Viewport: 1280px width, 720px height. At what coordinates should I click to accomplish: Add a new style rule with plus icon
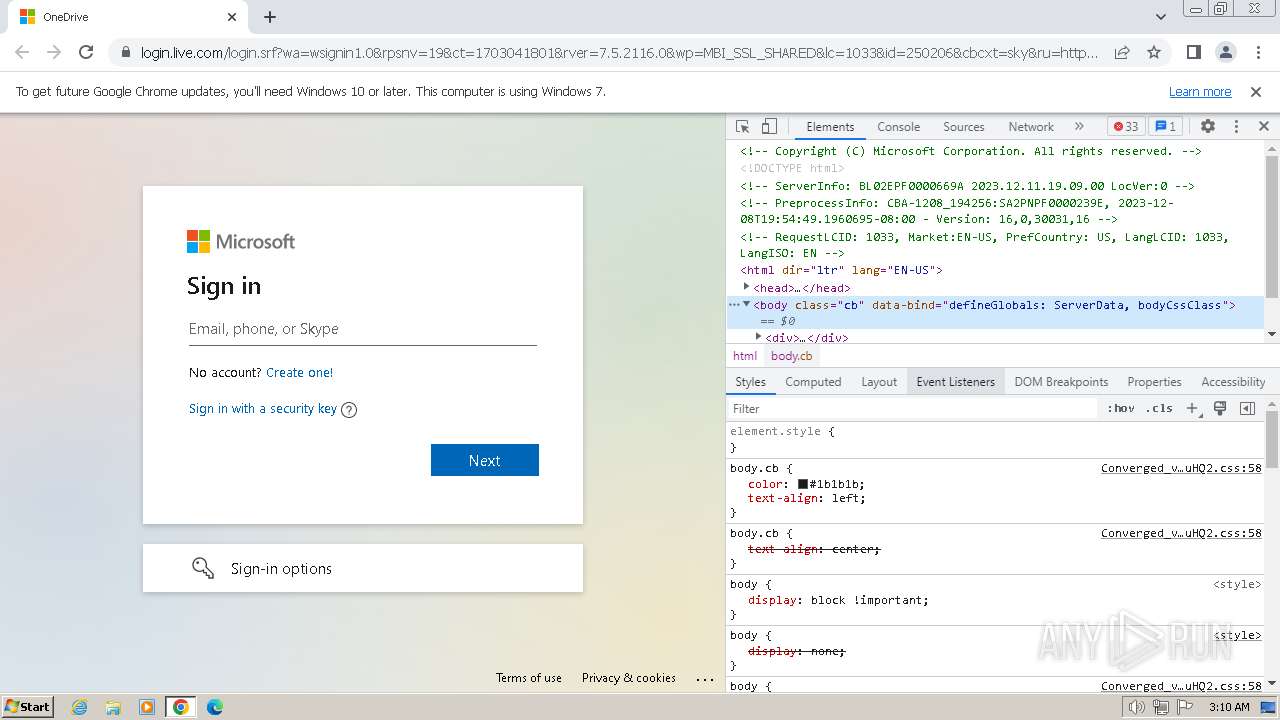click(x=1192, y=408)
